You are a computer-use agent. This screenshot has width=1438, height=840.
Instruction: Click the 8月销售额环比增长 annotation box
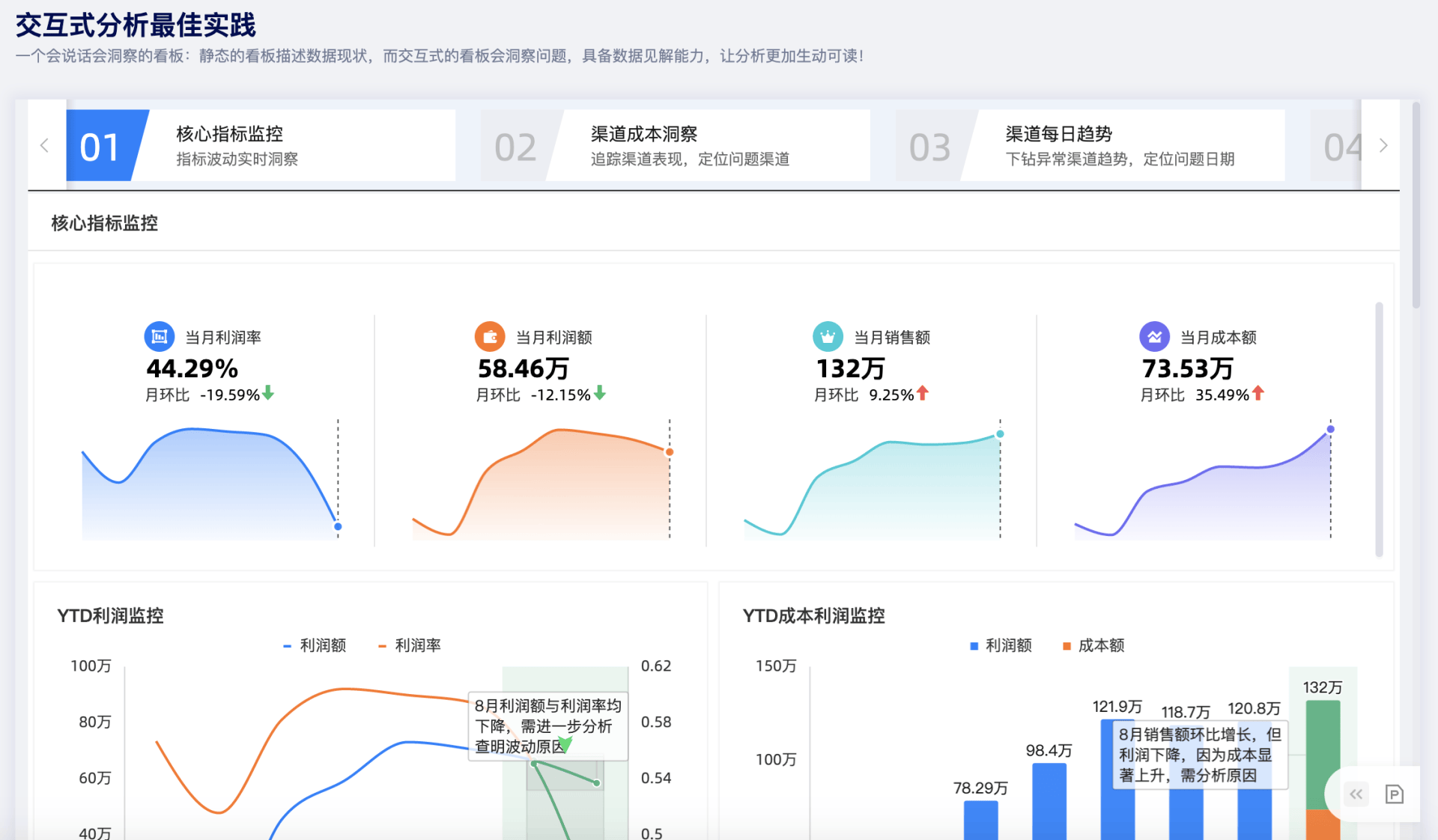point(1200,755)
